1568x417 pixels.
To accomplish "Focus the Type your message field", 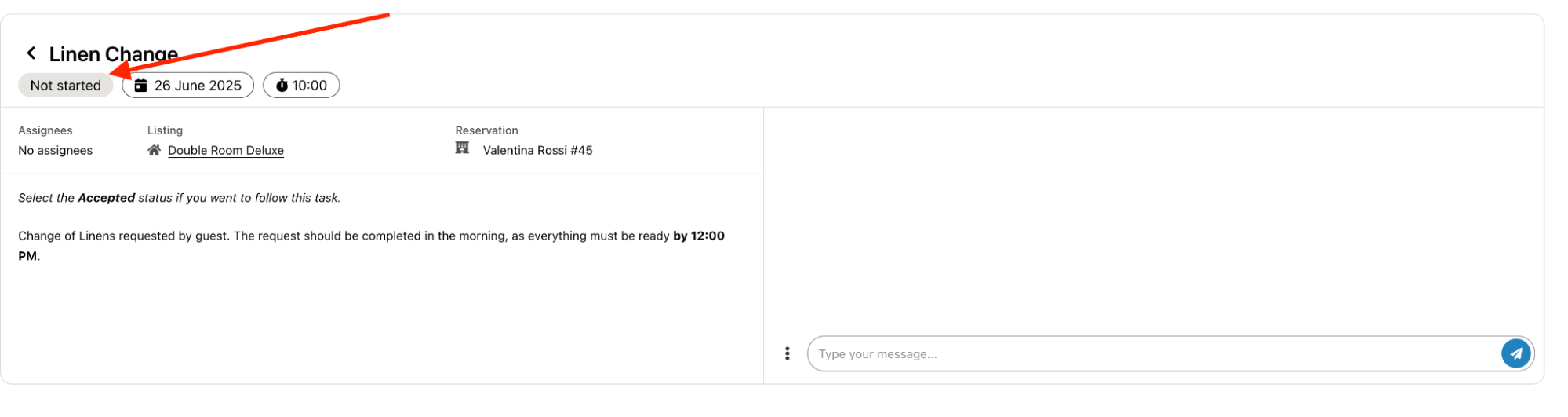I will point(1153,354).
